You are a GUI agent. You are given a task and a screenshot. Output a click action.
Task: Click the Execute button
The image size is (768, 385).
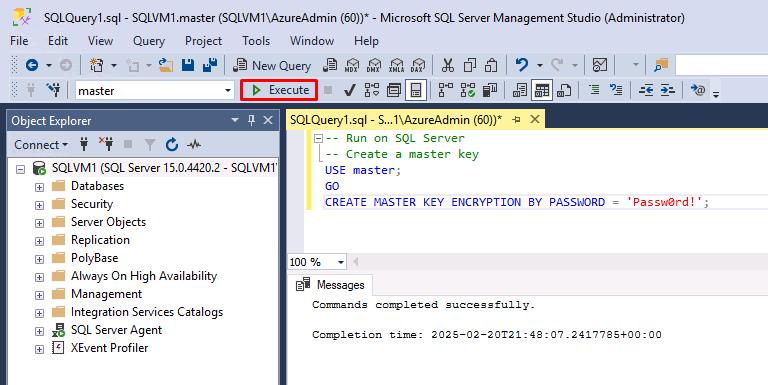(279, 90)
